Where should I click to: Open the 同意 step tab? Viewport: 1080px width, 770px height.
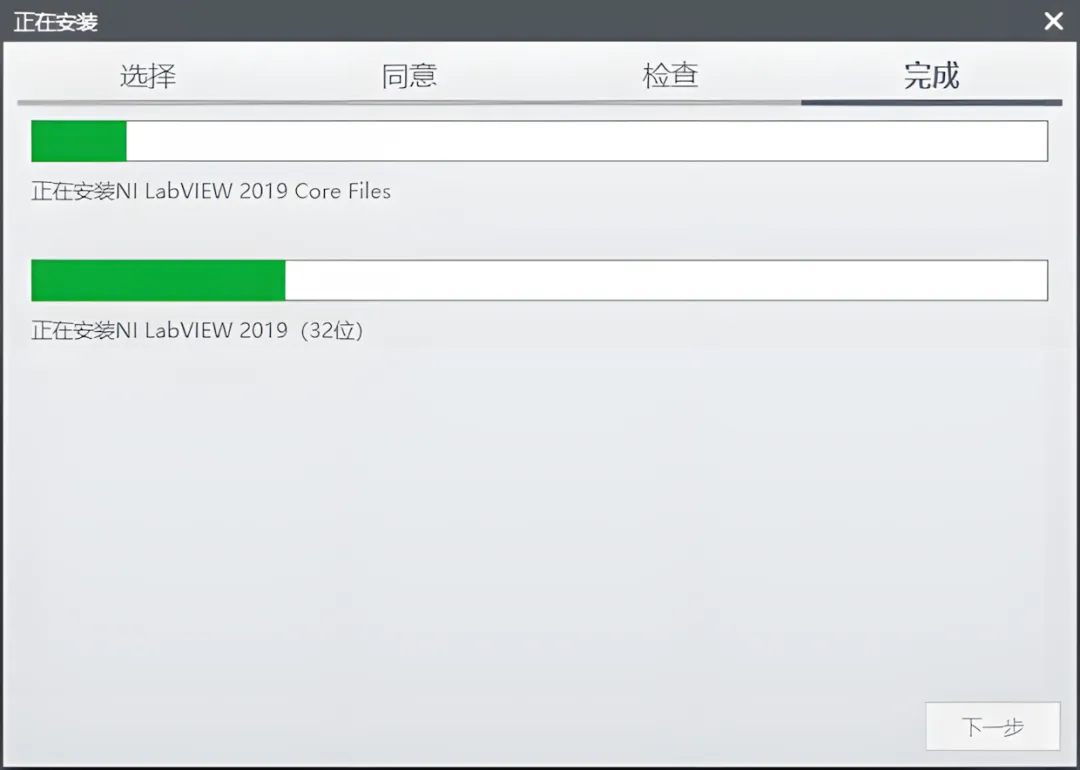coord(409,75)
